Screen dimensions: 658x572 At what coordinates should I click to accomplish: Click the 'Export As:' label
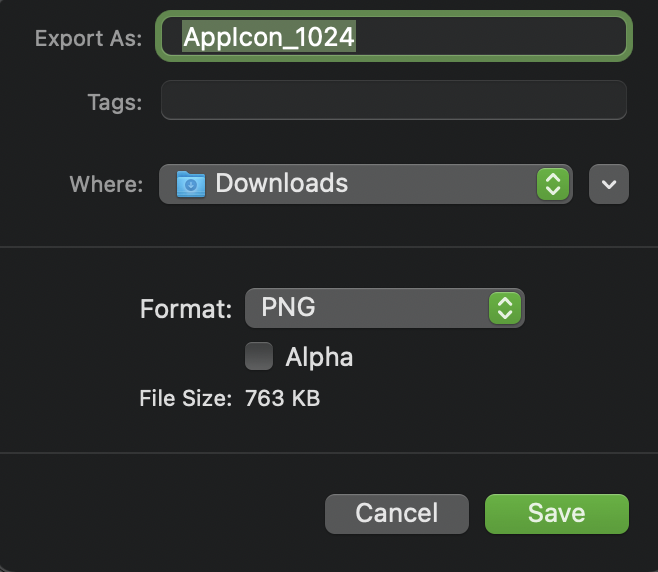click(88, 38)
